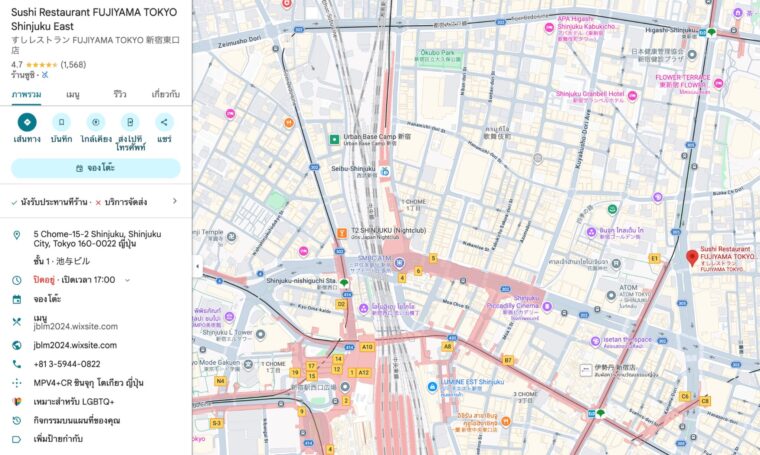This screenshot has width=760, height=455.
Task: Expand the dine-in and delivery service options
Action: coord(175,201)
